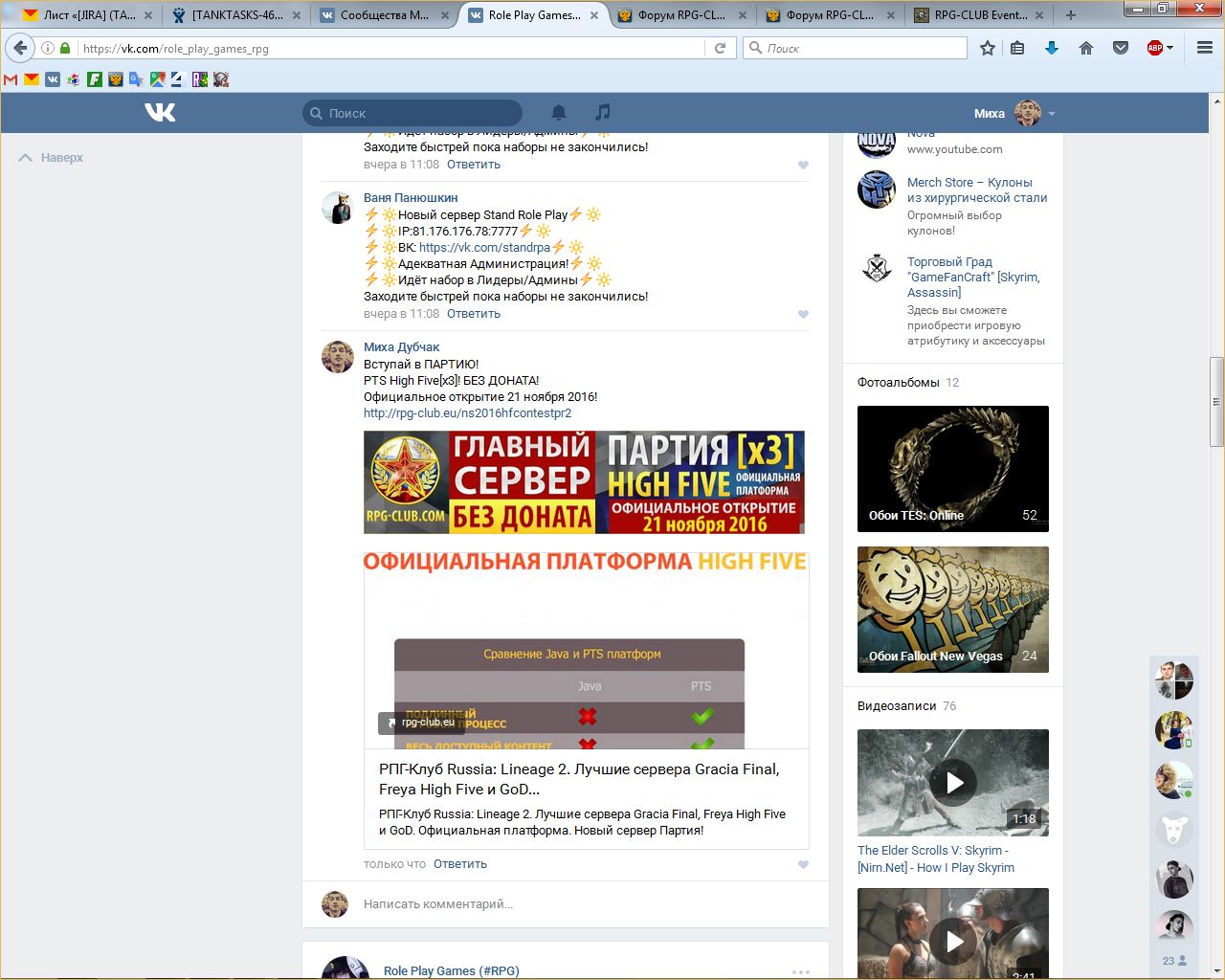Like the Ваня Панюшкин comment
This screenshot has height=980, width=1225.
[x=803, y=314]
